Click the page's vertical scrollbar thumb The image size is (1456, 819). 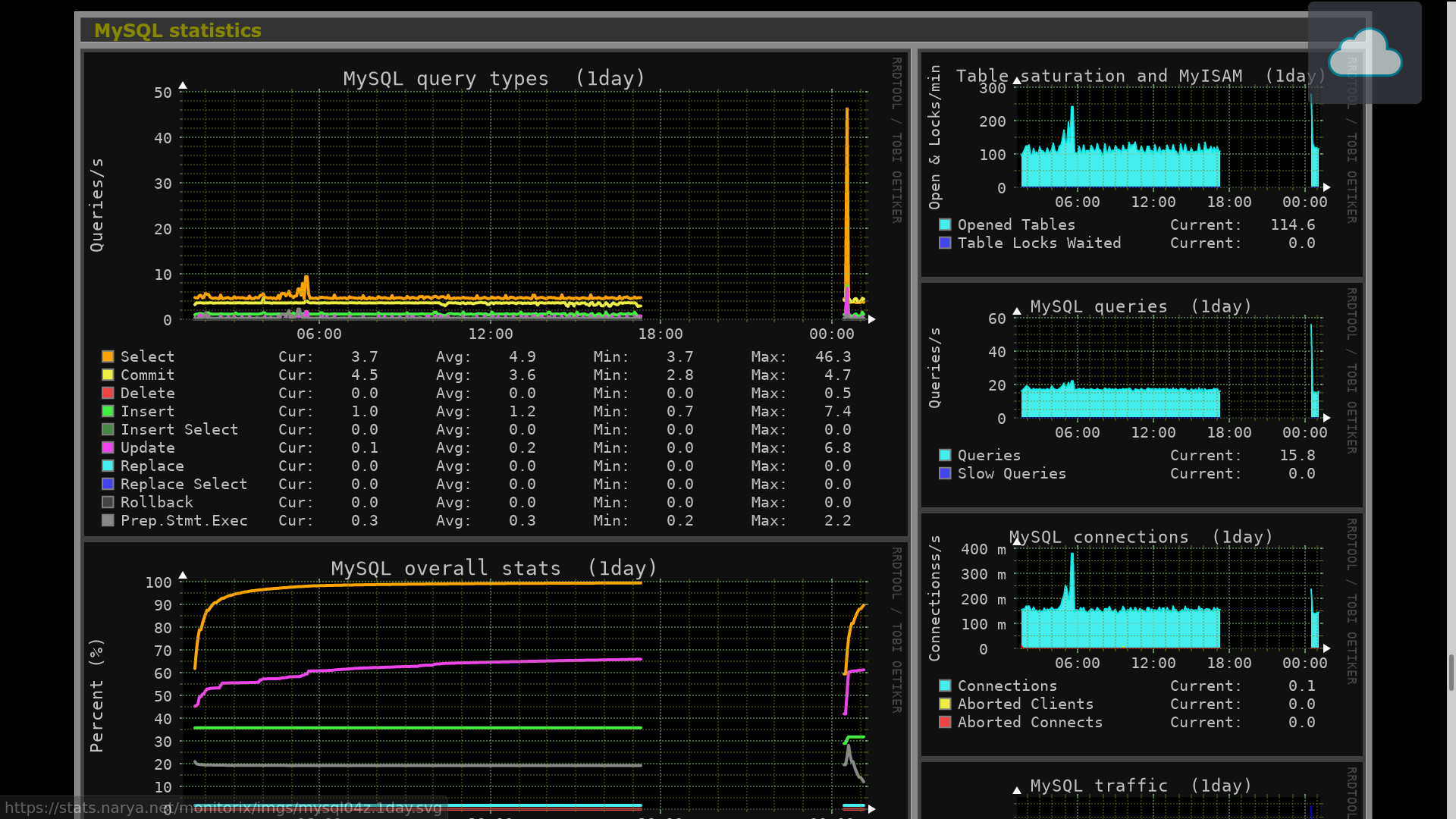point(1451,671)
